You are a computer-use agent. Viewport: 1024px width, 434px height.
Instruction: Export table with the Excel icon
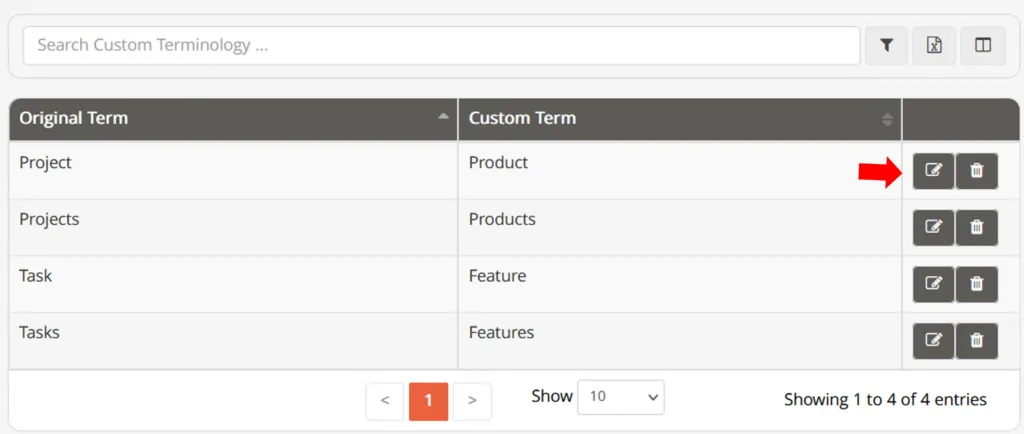coord(935,45)
